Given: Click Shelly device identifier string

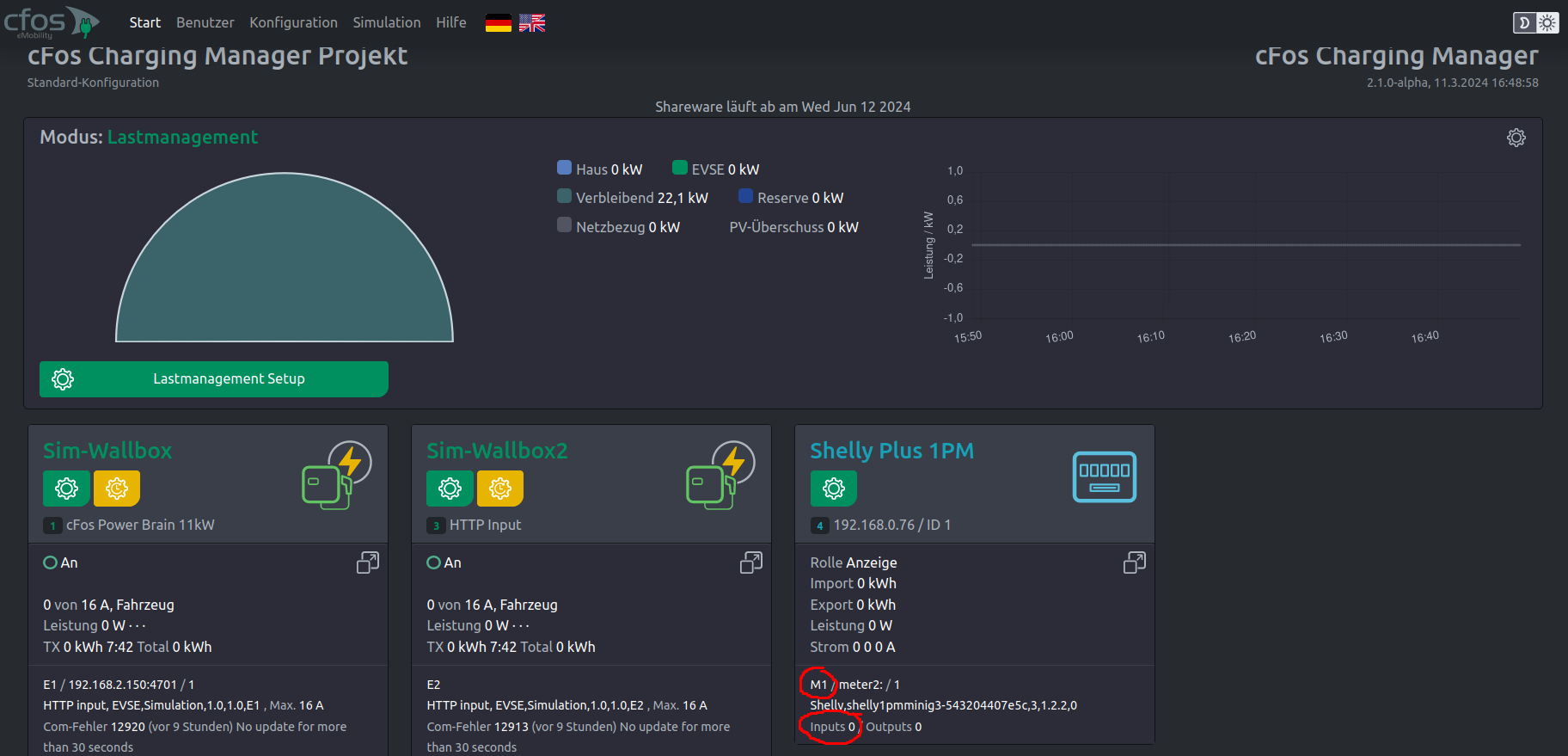Looking at the screenshot, I should tap(943, 705).
